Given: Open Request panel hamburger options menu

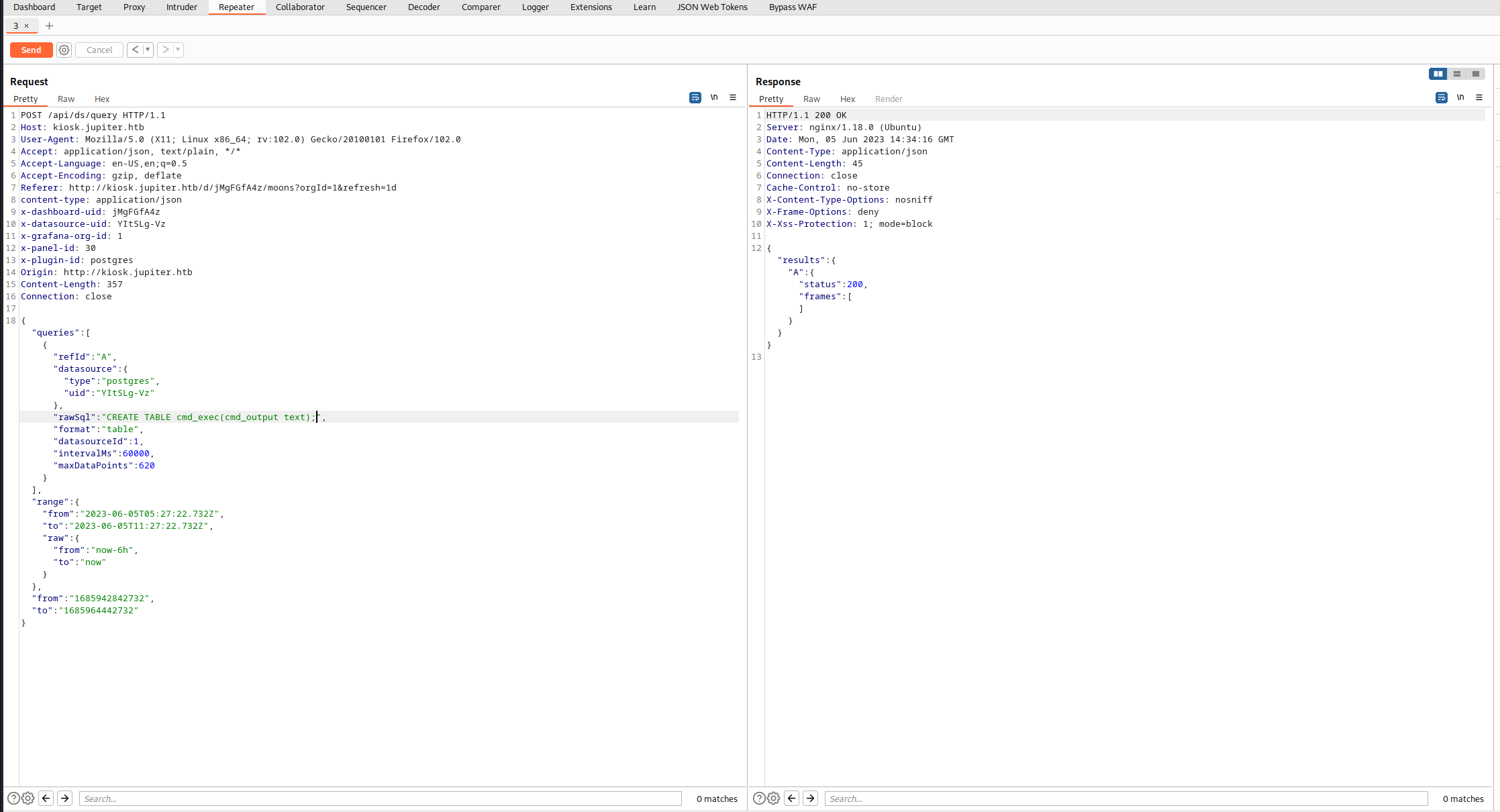Looking at the screenshot, I should pyautogui.click(x=733, y=98).
